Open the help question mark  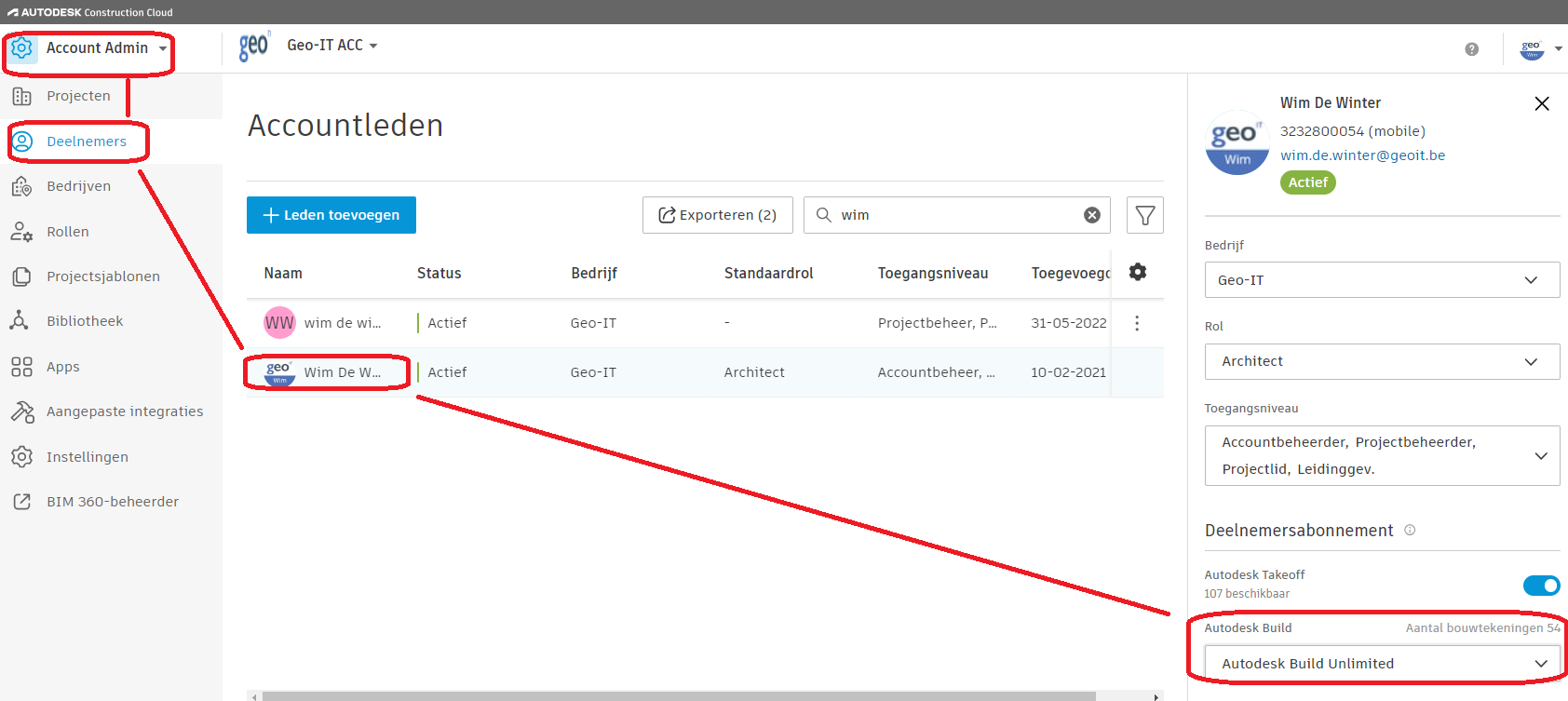point(1471,49)
